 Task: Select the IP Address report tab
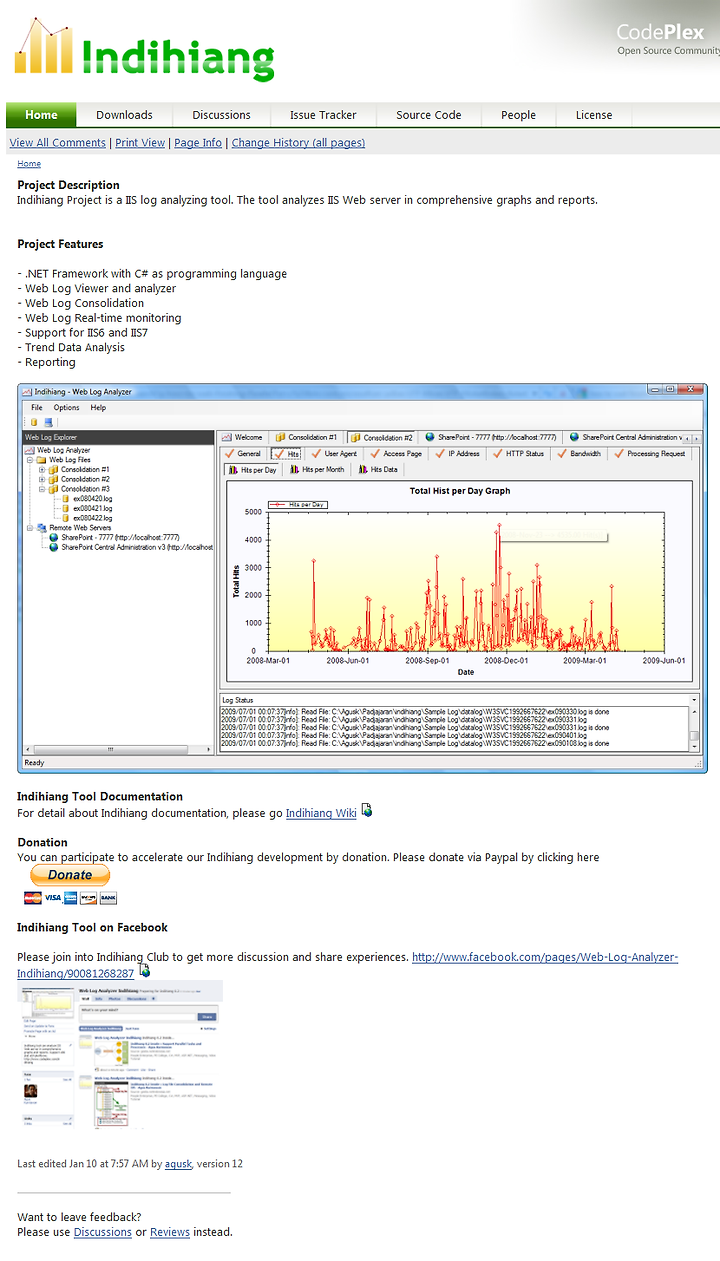click(x=458, y=454)
